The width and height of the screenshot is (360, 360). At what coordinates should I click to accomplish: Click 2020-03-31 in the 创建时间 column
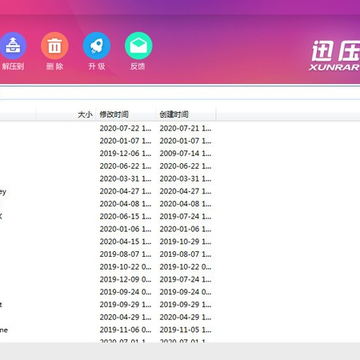coord(185,179)
